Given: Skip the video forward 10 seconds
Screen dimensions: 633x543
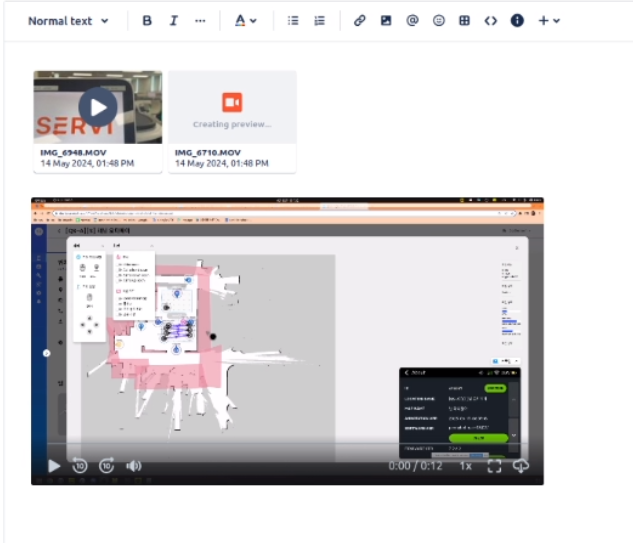Looking at the screenshot, I should click(107, 466).
